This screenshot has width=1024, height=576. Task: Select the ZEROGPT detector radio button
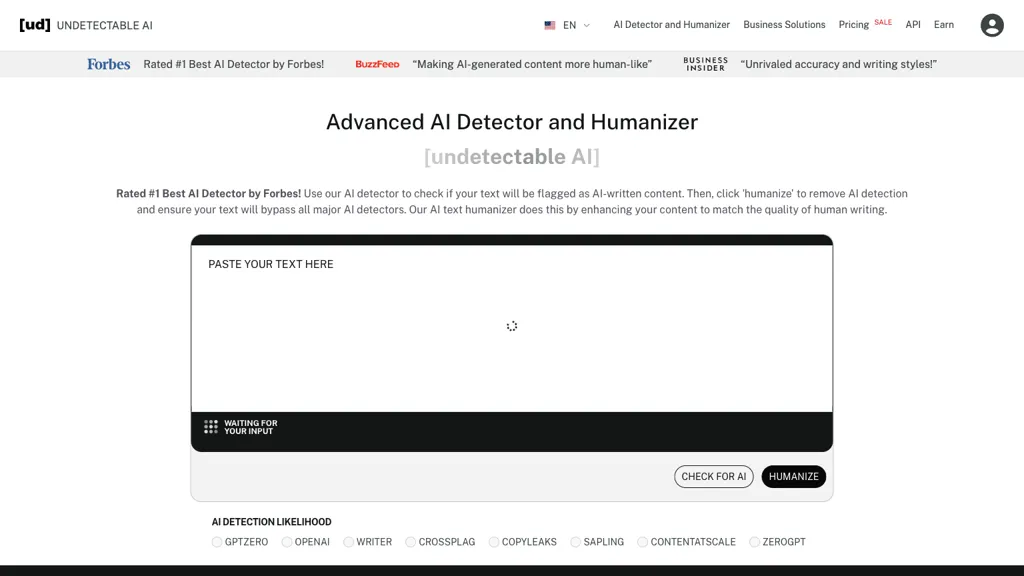pyautogui.click(x=751, y=541)
